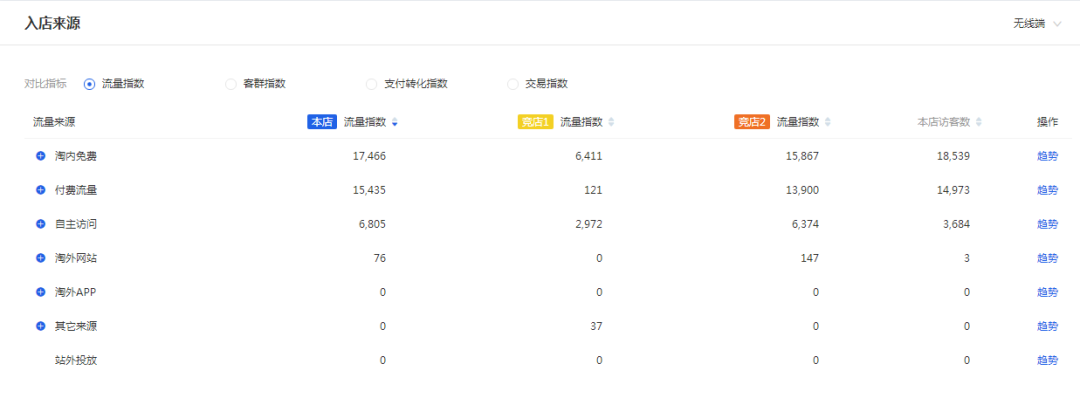Screen dimensions: 1080x398
Task: Click the 本店访客数 header text
Action: point(944,122)
